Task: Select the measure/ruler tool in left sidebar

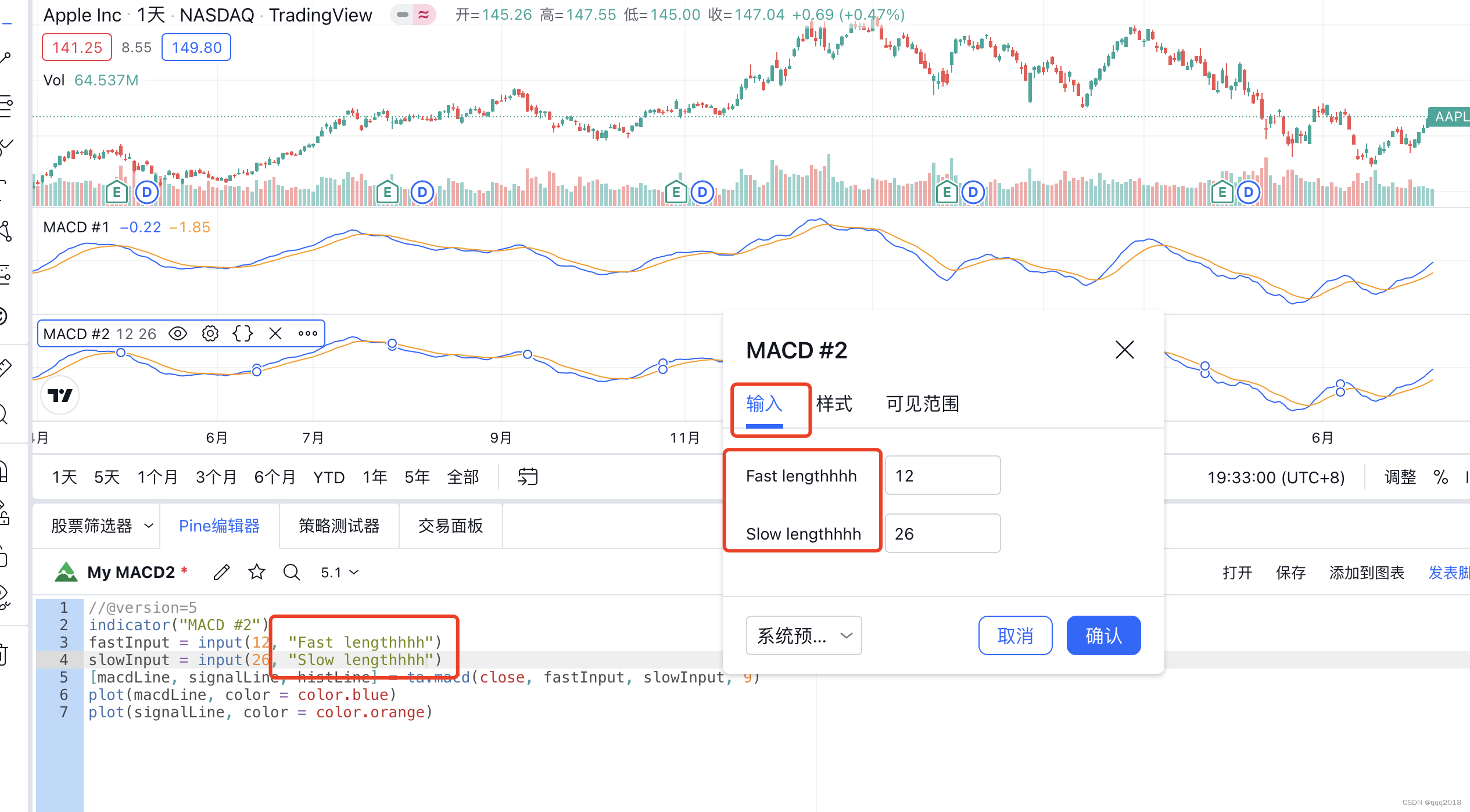Action: pos(6,367)
